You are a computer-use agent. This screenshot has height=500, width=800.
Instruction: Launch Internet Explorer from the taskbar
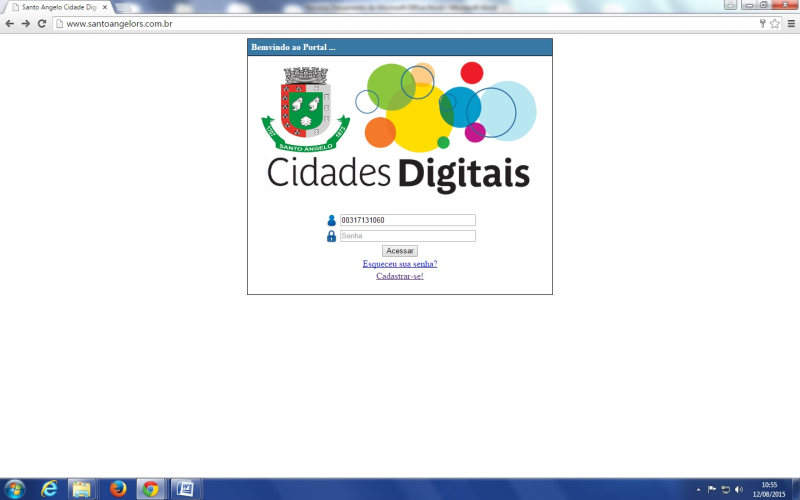pos(49,489)
